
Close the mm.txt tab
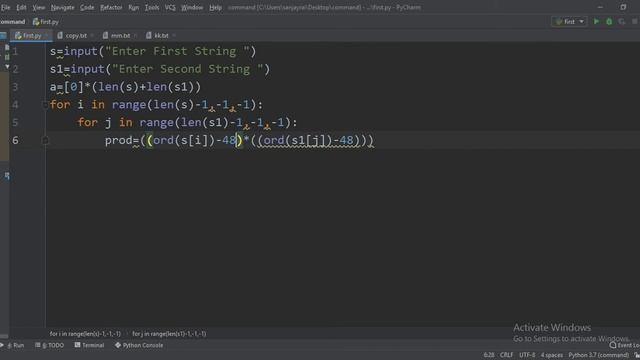coord(136,36)
